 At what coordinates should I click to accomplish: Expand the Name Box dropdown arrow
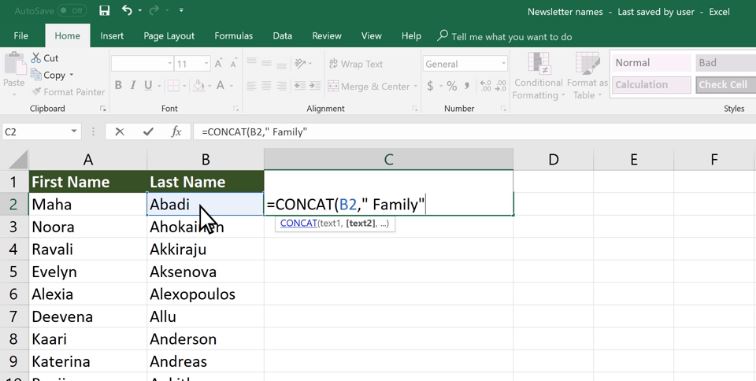tap(74, 131)
